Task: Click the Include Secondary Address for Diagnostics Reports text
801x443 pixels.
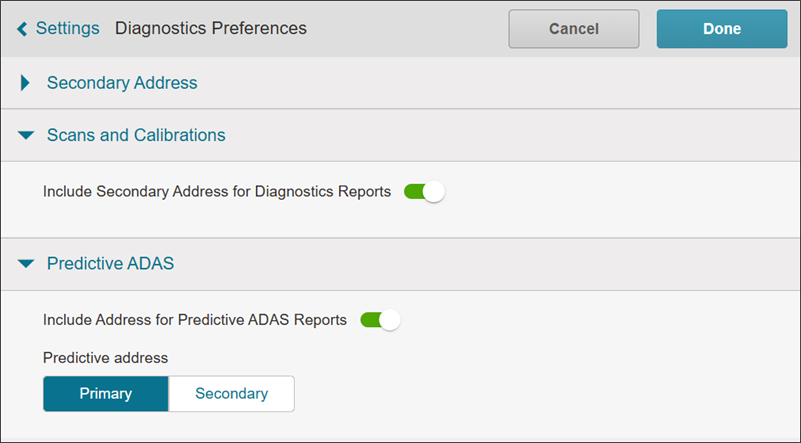Action: point(217,191)
